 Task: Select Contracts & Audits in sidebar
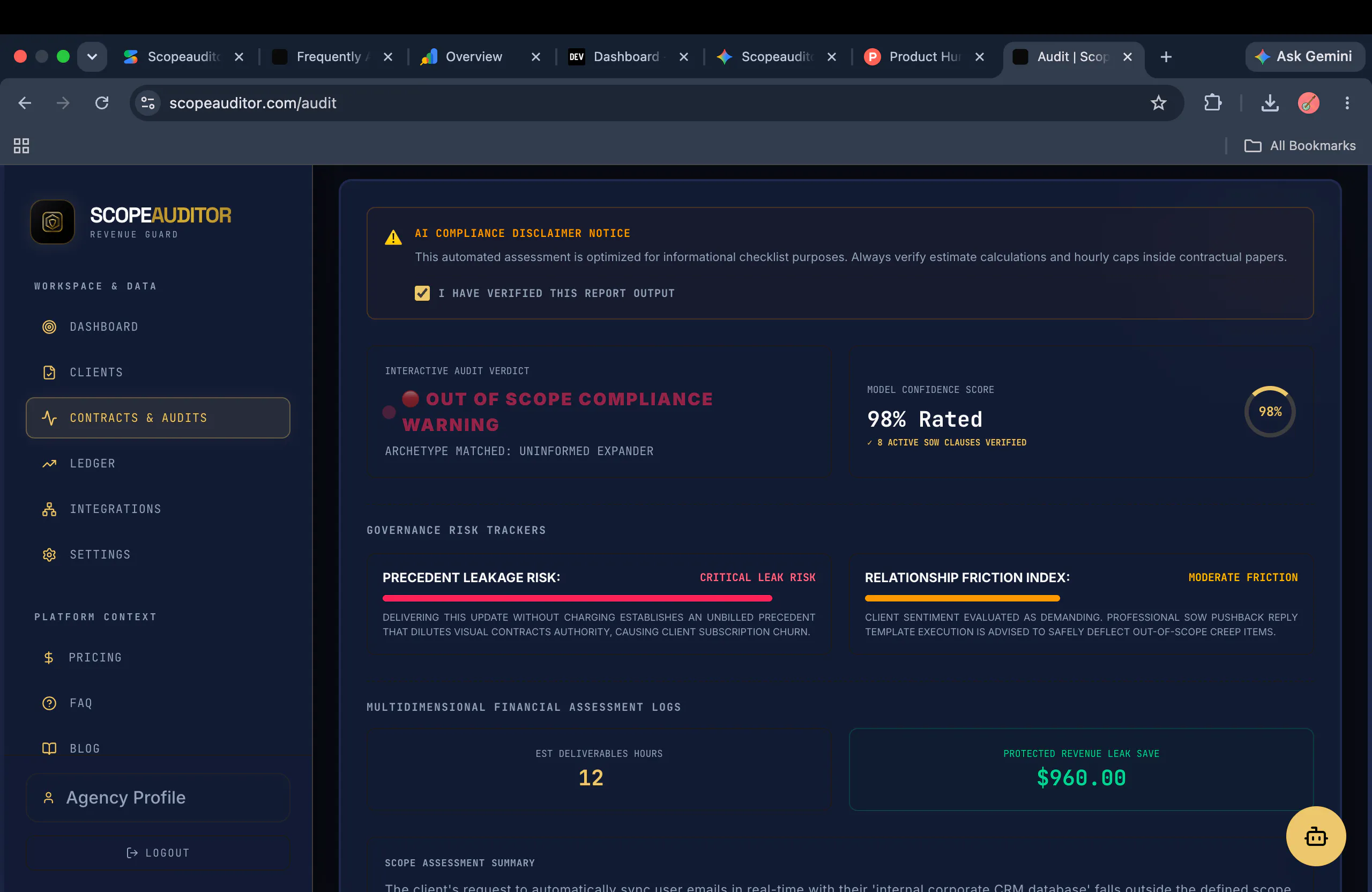pos(158,418)
